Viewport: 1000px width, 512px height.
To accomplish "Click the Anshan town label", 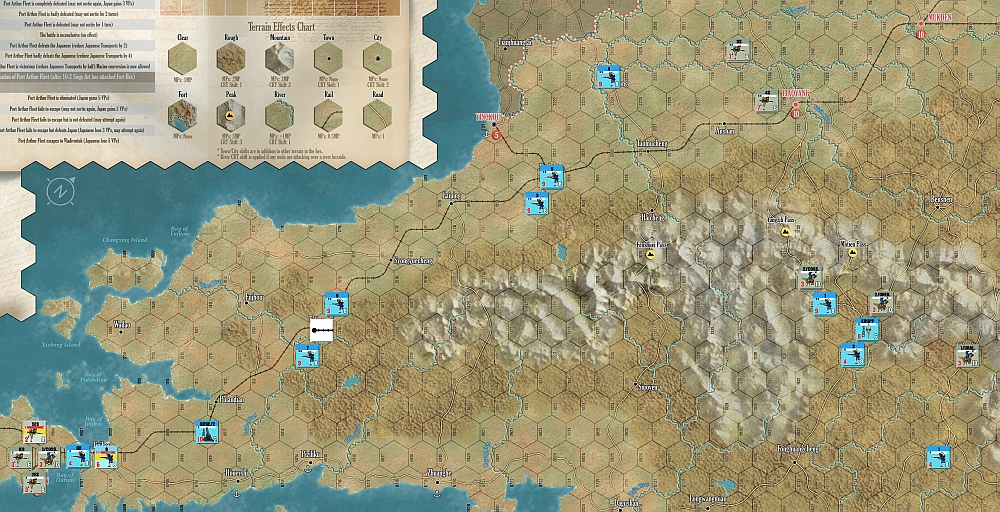I will 724,131.
